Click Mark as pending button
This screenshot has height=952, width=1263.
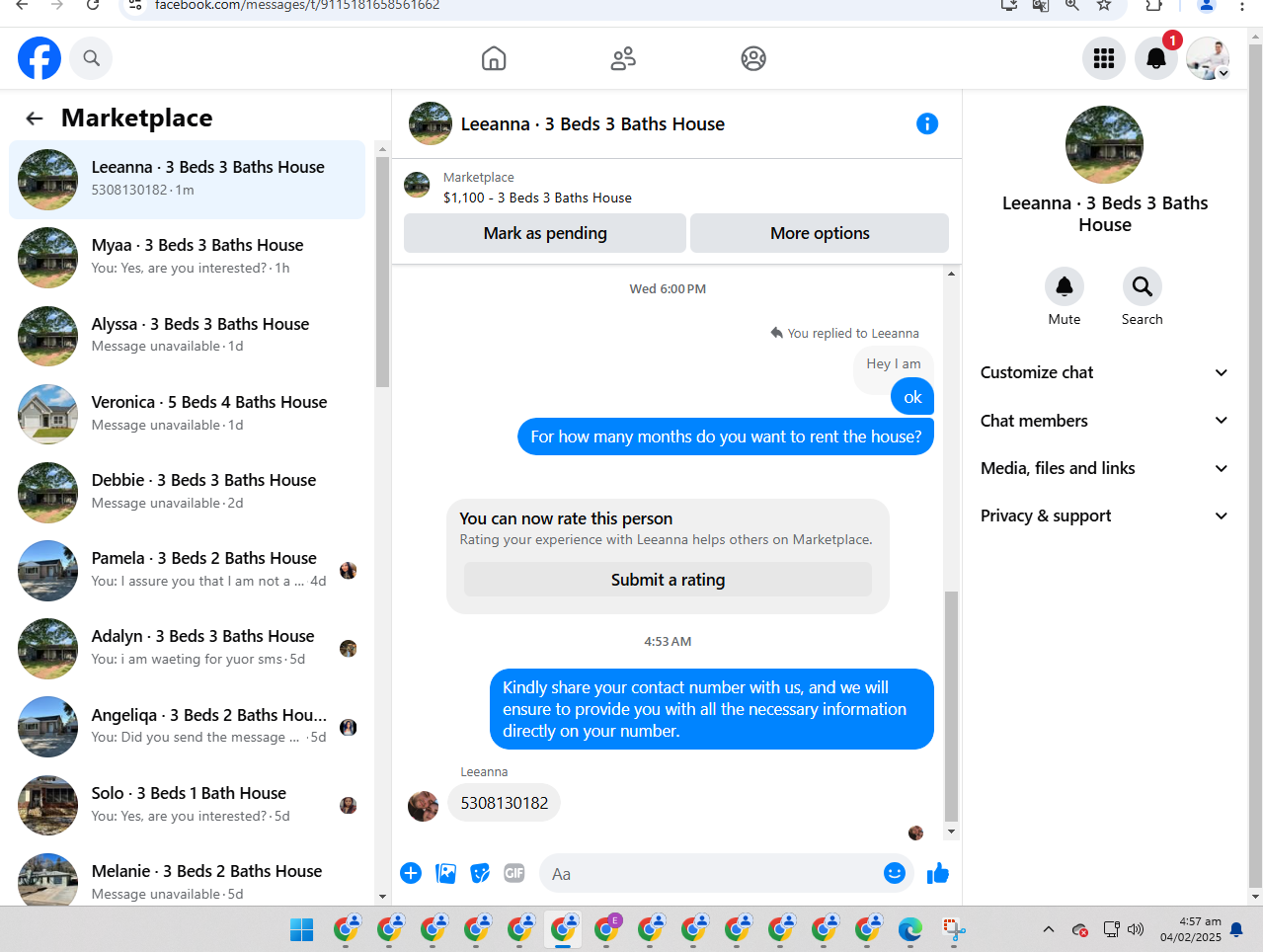(x=545, y=233)
